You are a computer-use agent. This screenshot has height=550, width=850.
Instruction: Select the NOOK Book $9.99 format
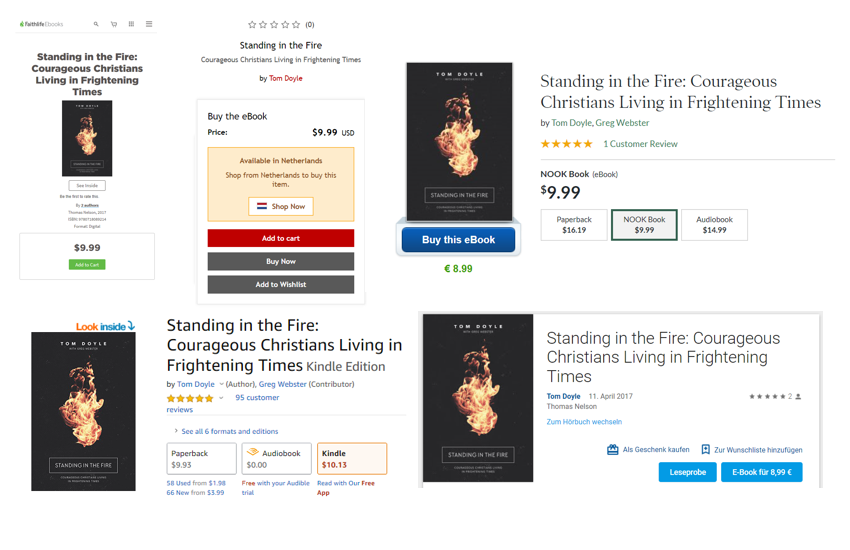click(x=644, y=225)
